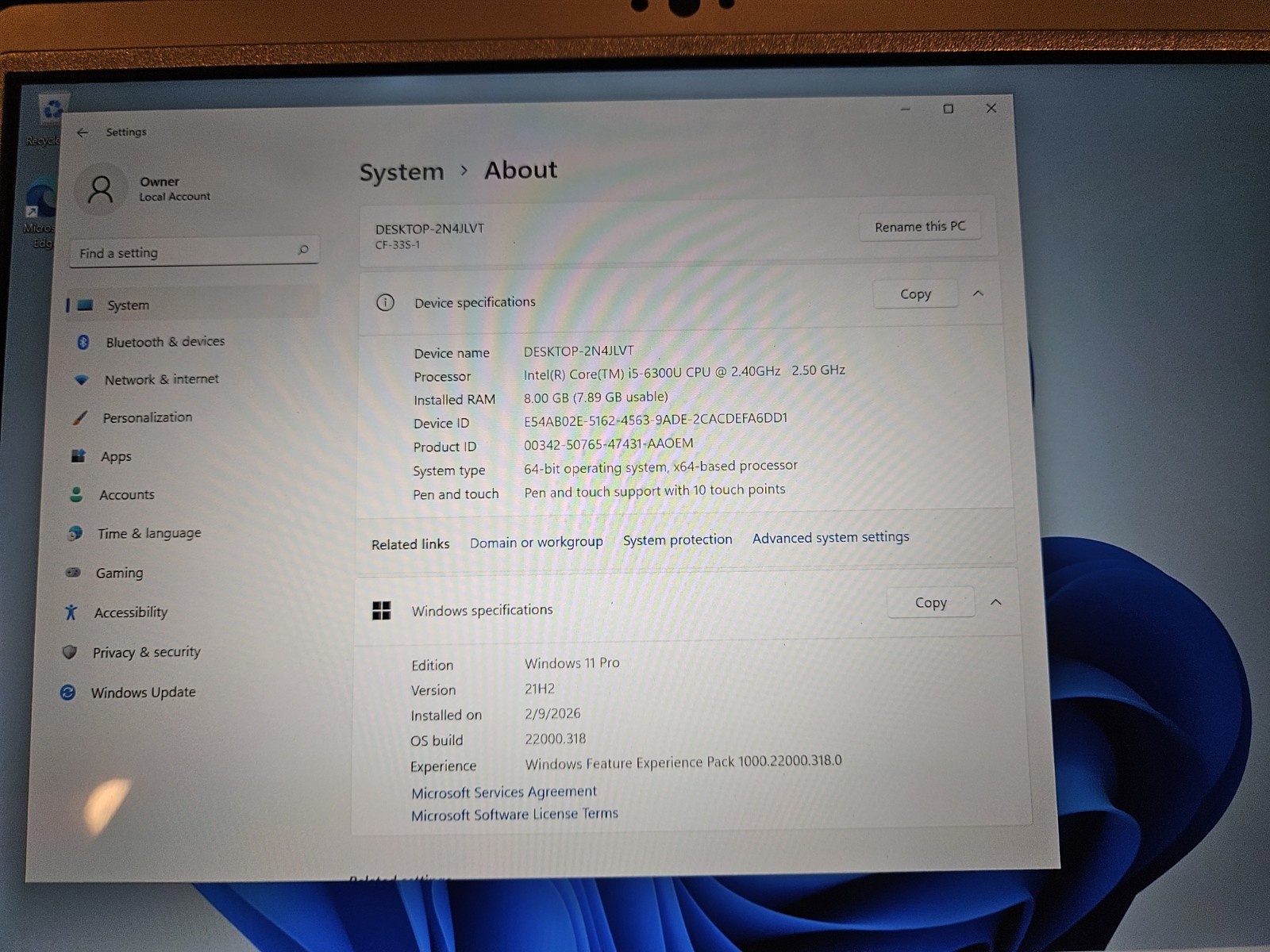Click the Windows Update sync icon
This screenshot has height=952, width=1270.
point(68,693)
